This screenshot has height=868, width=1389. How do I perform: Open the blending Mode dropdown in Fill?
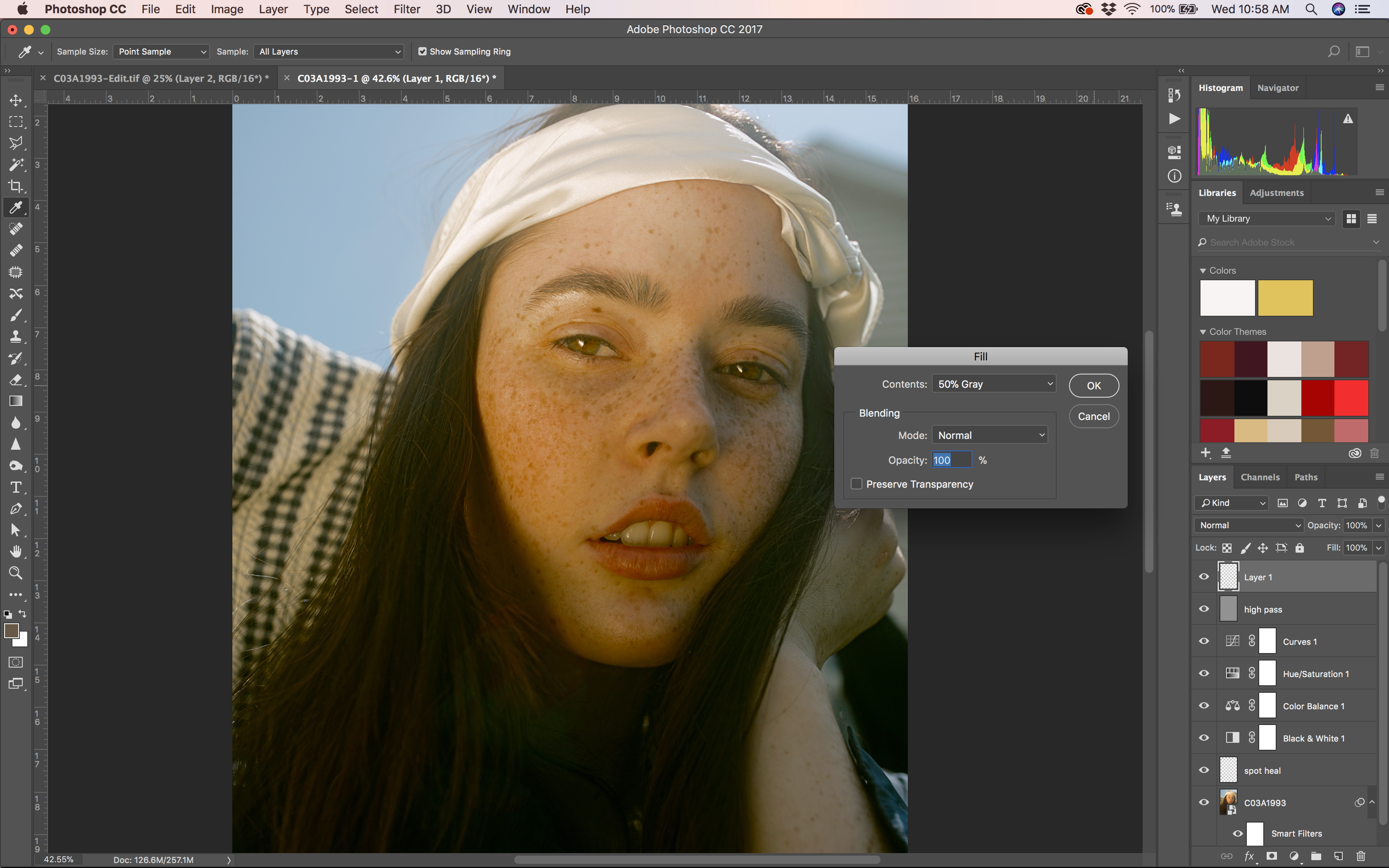pyautogui.click(x=990, y=435)
